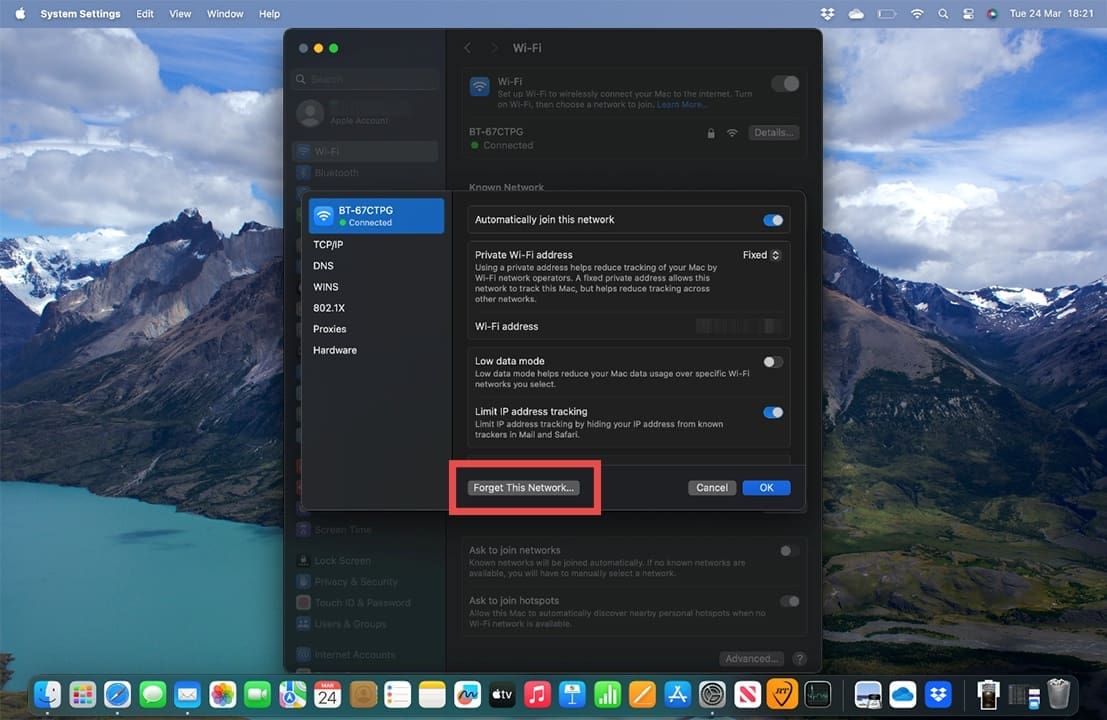Turn off Limit IP address tracking

point(773,412)
